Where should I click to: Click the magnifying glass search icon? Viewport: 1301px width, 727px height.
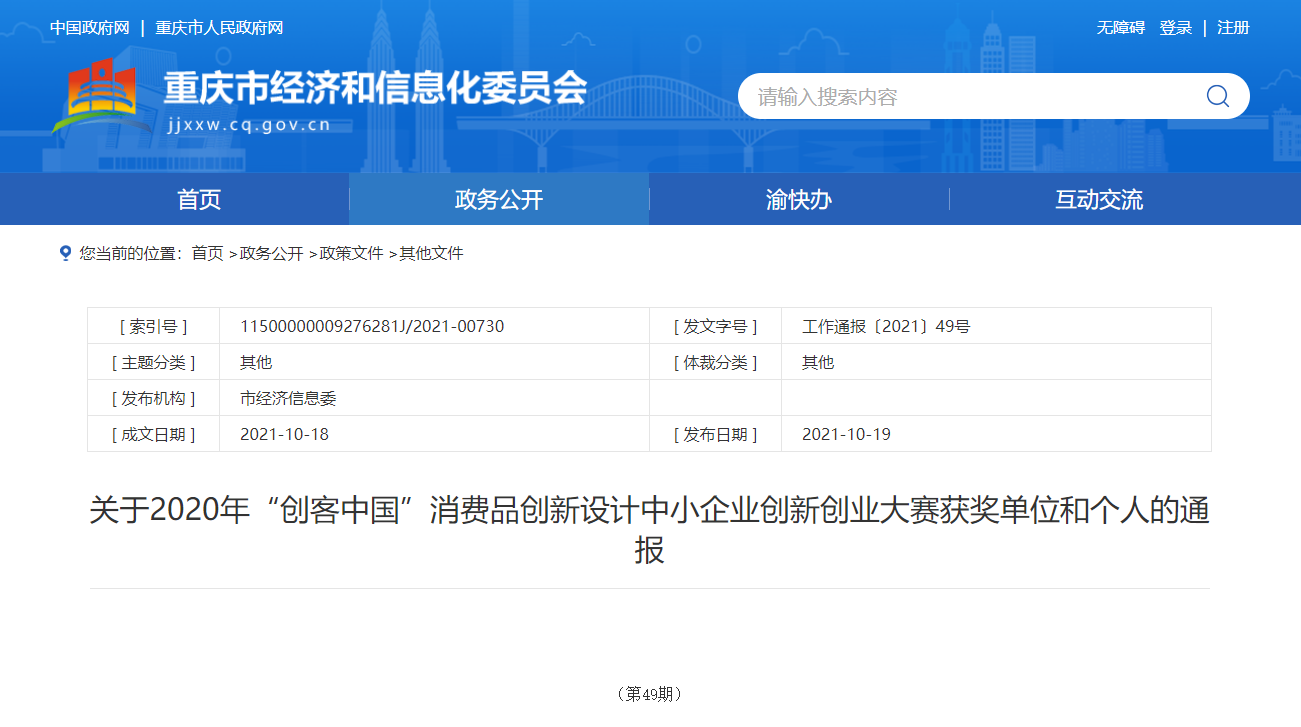(1217, 96)
